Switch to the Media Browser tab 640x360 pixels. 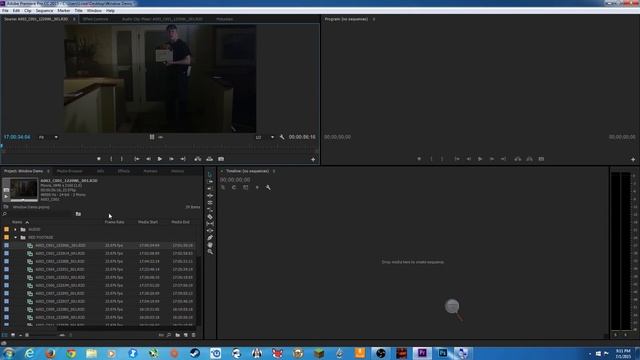70,171
